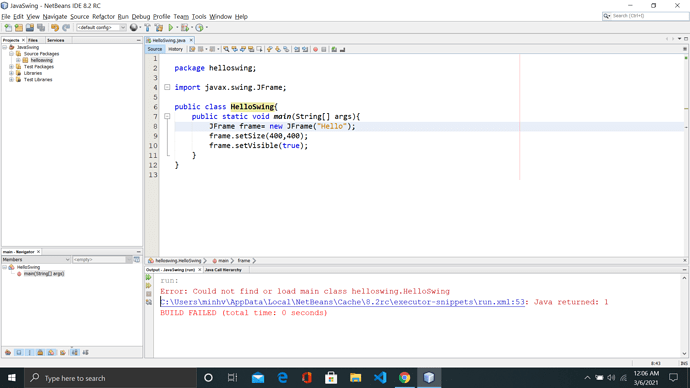
Task: Click the Profile Project toolbar icon
Action: 199,28
